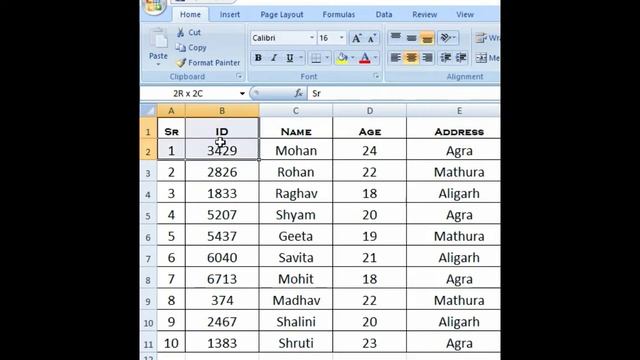Click the formula bar containing Sr

404,93
